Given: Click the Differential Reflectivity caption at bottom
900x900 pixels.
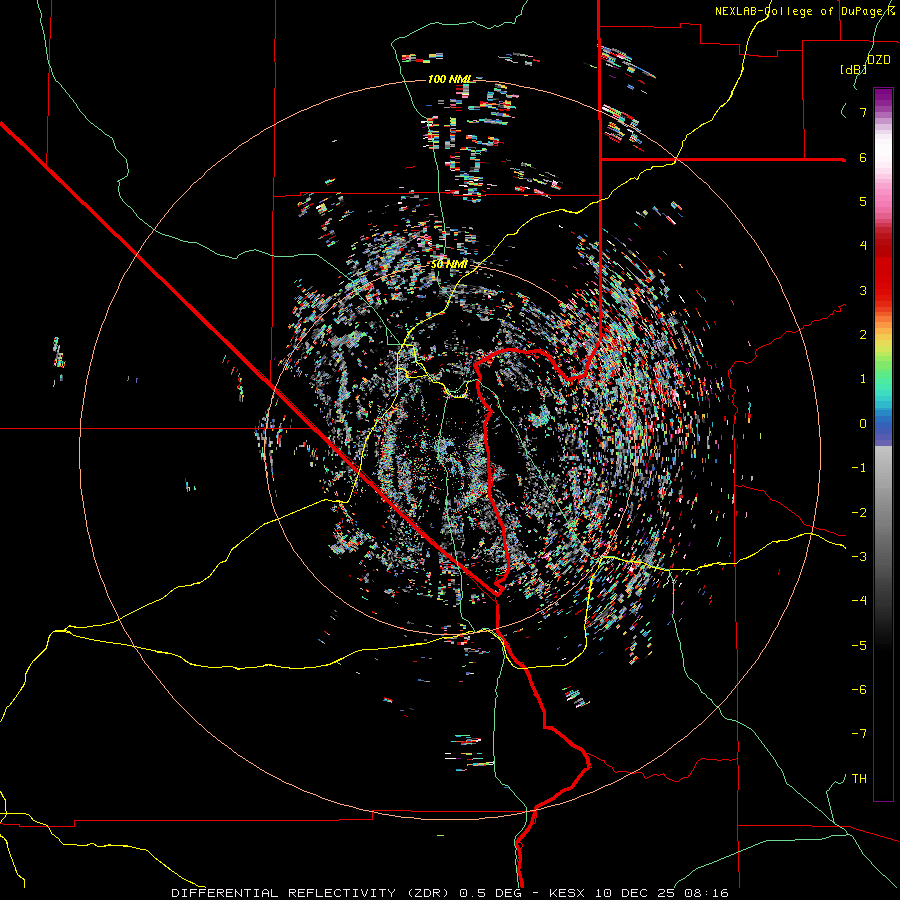Looking at the screenshot, I should pos(450,893).
